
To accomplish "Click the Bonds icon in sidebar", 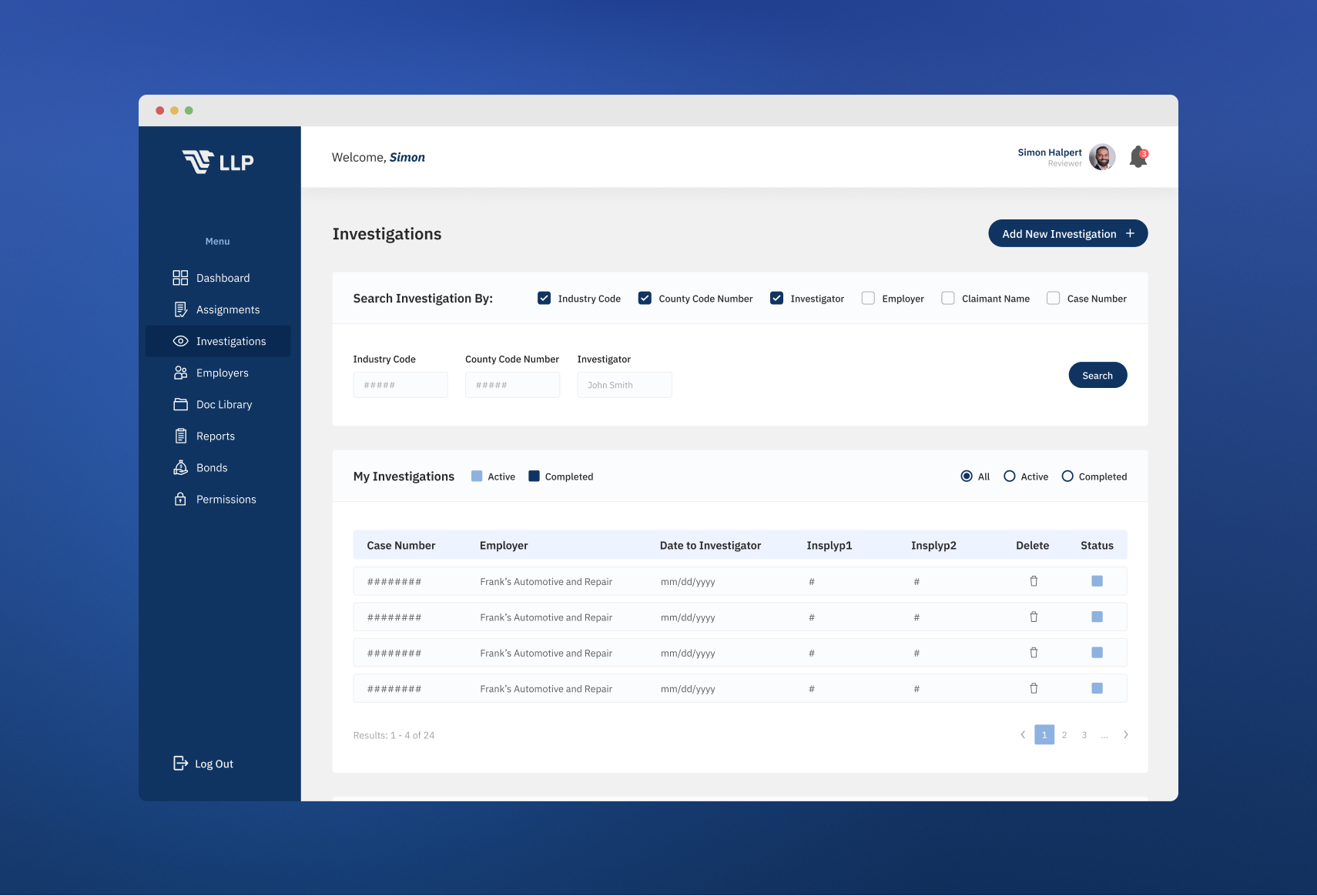I will point(180,467).
